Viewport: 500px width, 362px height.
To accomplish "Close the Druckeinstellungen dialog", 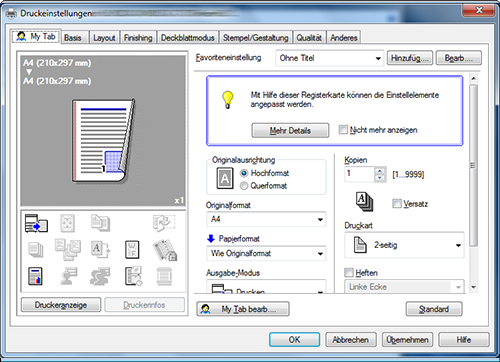I will click(479, 10).
